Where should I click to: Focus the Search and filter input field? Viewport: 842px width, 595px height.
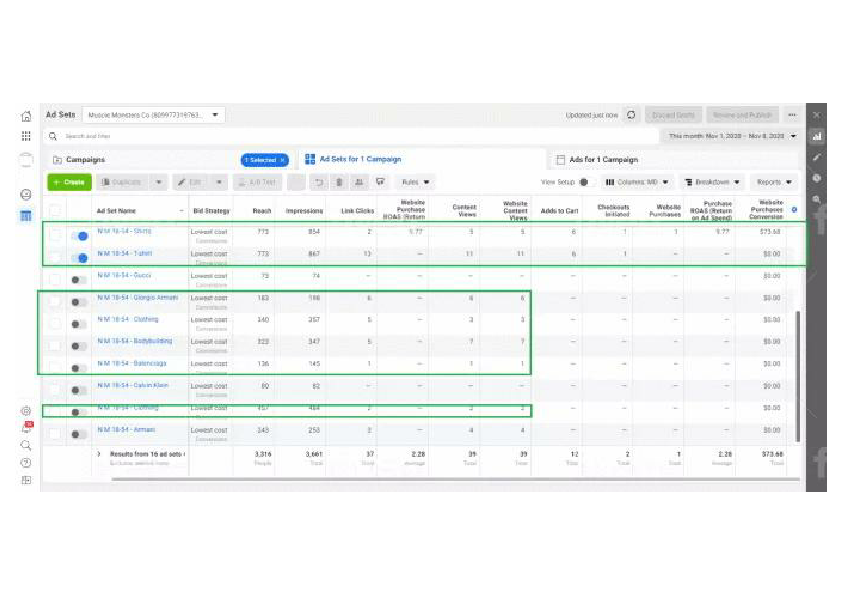(352, 136)
